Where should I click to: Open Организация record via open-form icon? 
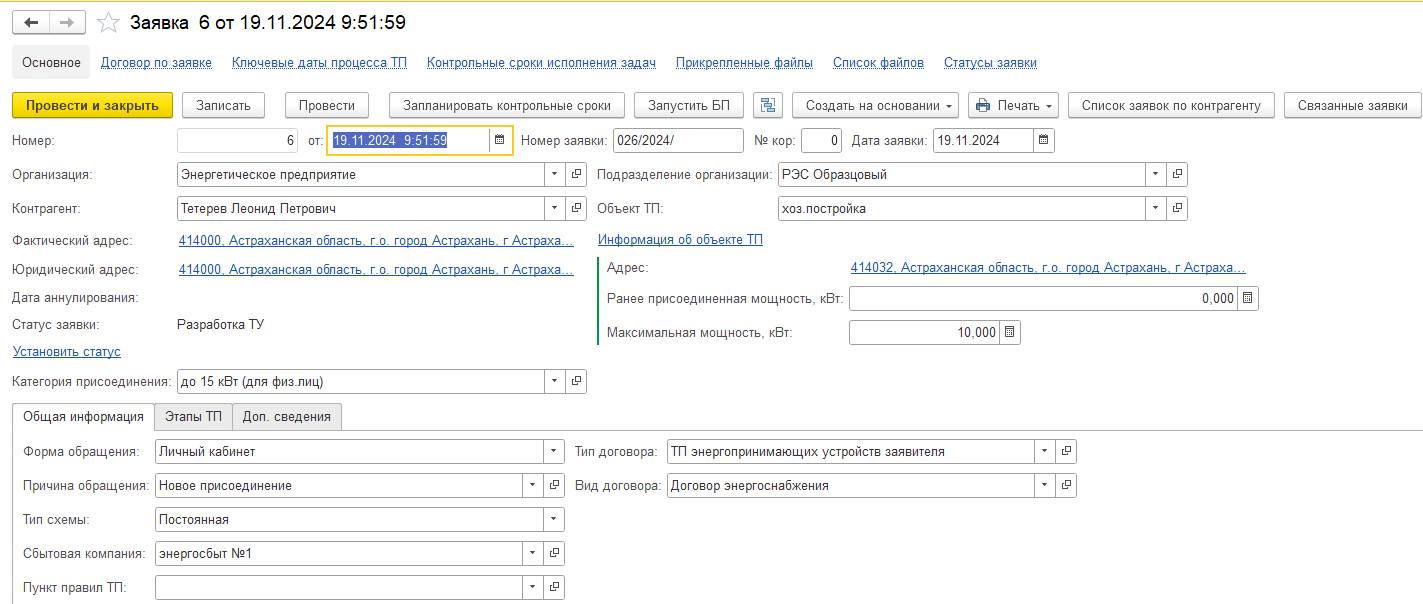[x=576, y=175]
